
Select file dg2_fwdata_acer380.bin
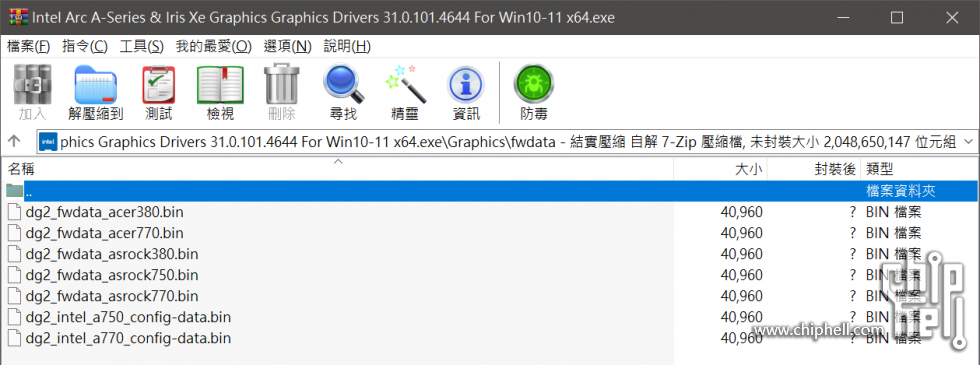coord(104,212)
